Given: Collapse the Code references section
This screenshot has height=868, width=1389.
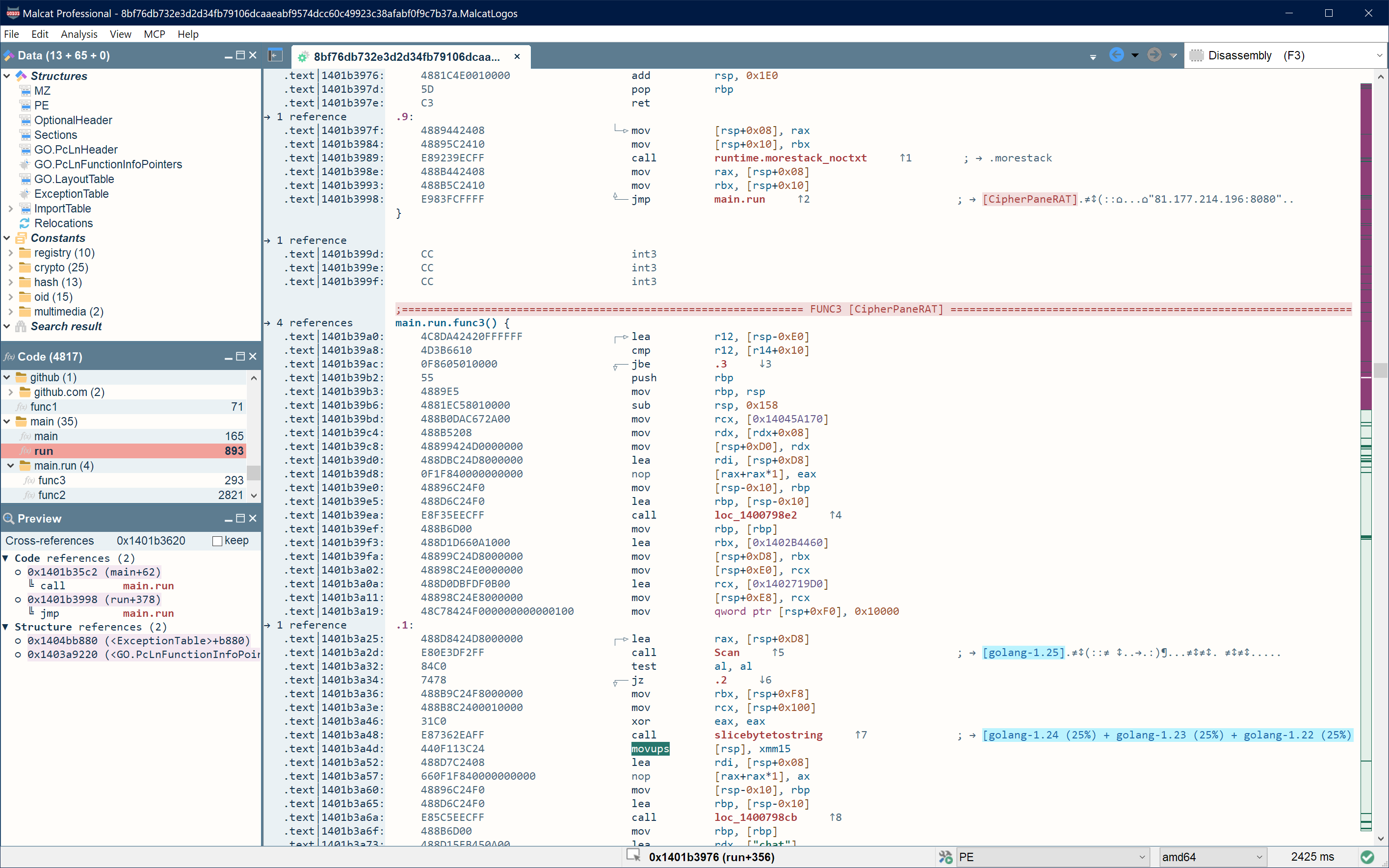Looking at the screenshot, I should (6, 558).
